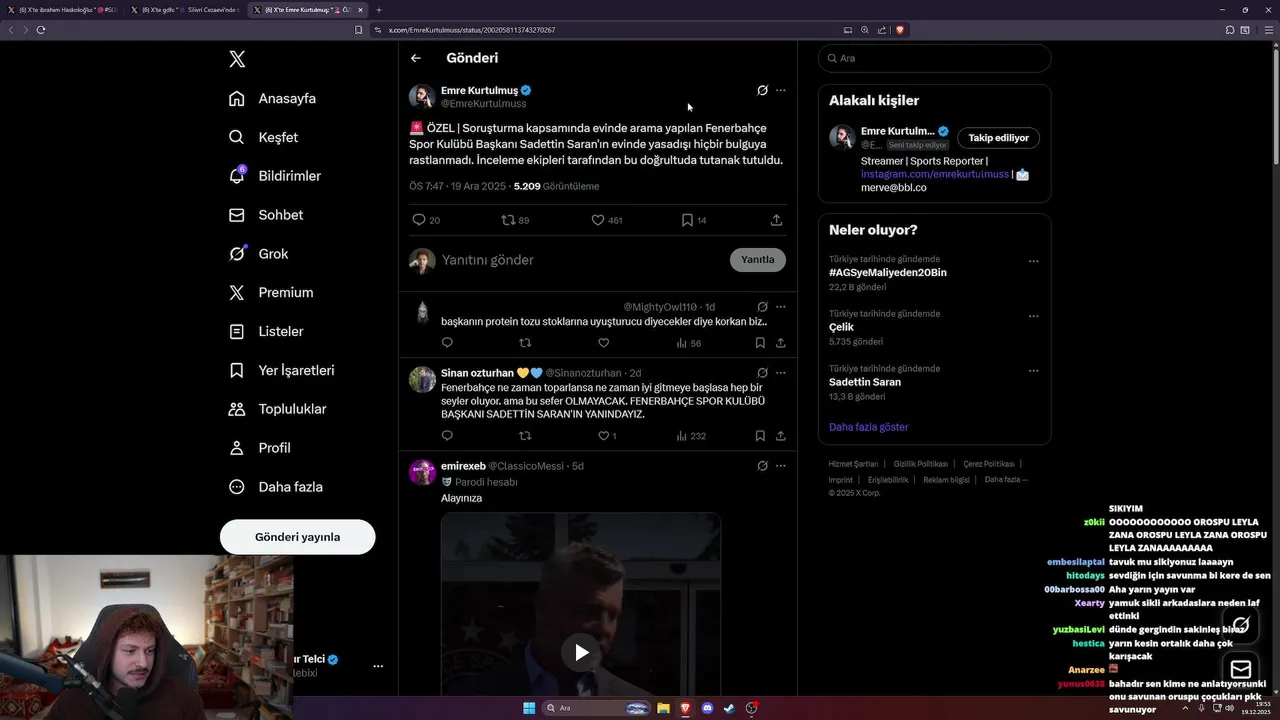Image resolution: width=1280 pixels, height=720 pixels.
Task: Bookmark the main post with 14 bookmarks
Action: pyautogui.click(x=694, y=220)
